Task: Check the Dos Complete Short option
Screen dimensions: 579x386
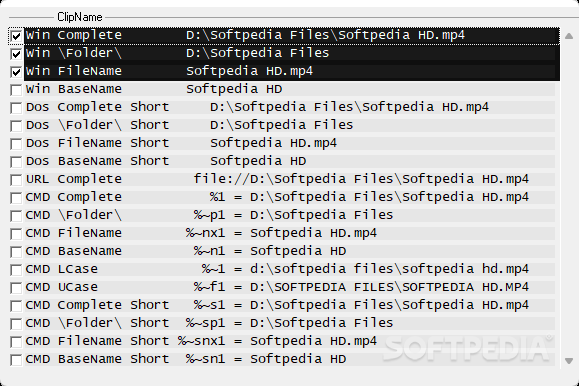Action: pyautogui.click(x=16, y=108)
